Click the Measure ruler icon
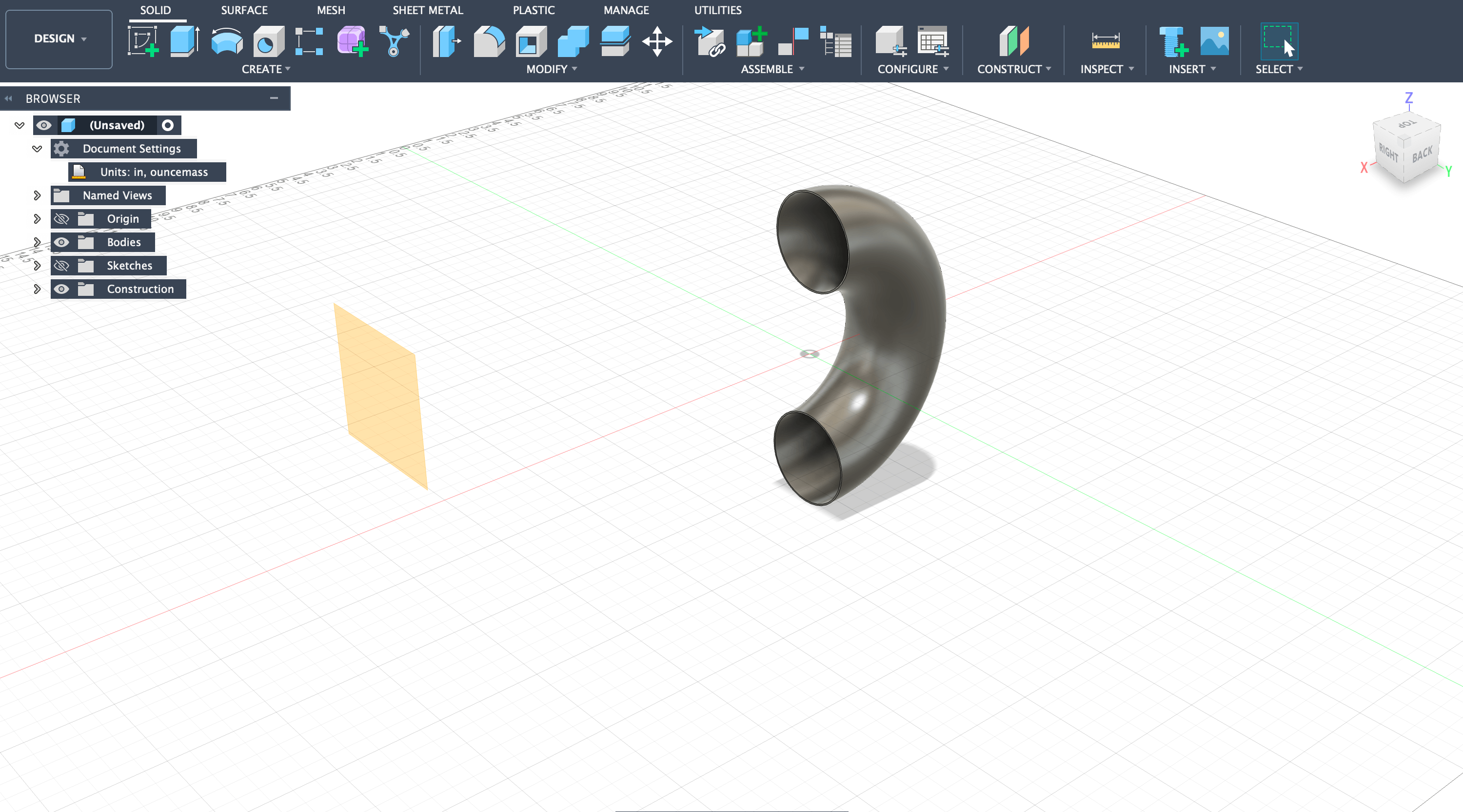This screenshot has width=1463, height=812. pyautogui.click(x=1105, y=41)
